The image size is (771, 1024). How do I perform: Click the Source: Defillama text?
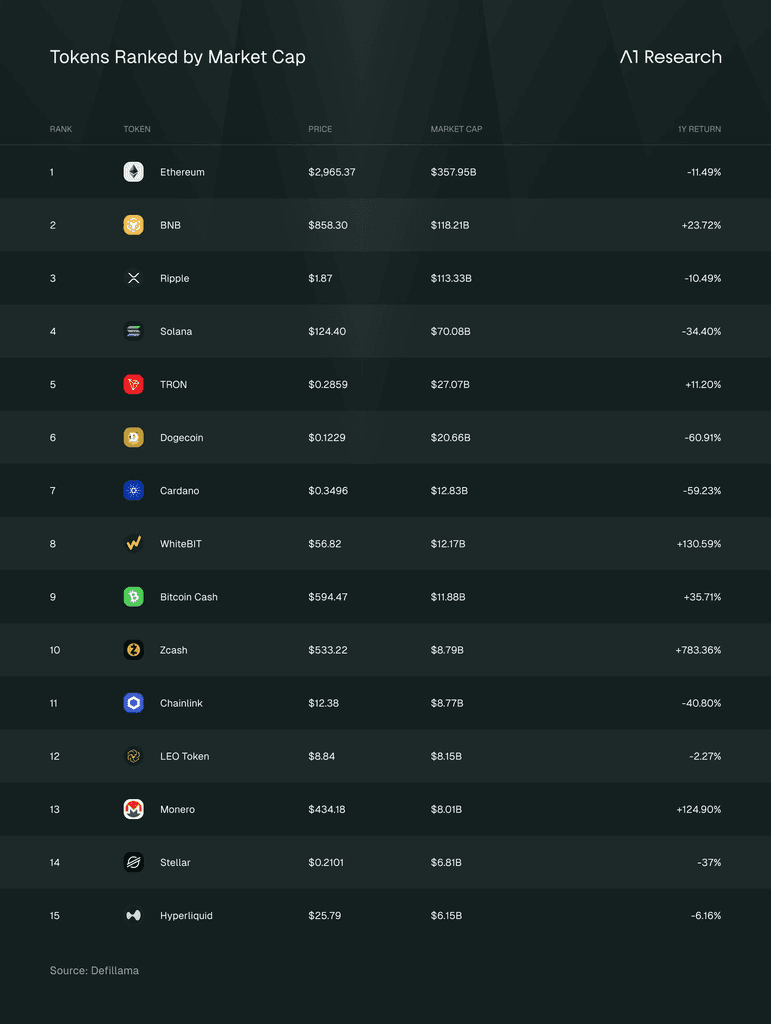[94, 970]
